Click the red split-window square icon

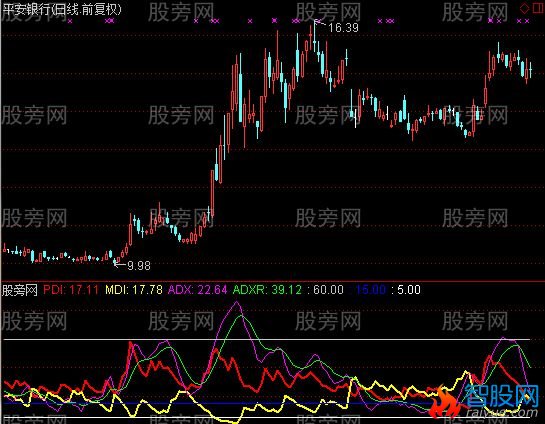point(538,8)
